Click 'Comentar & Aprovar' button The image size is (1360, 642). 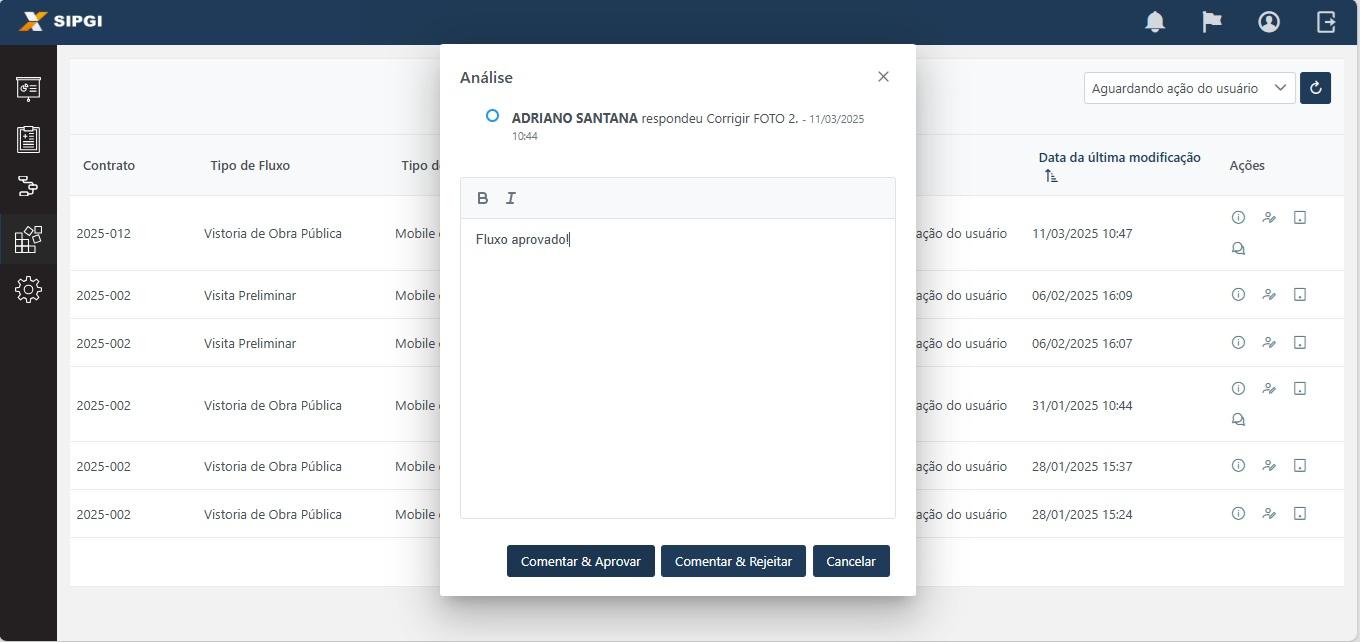pos(580,561)
